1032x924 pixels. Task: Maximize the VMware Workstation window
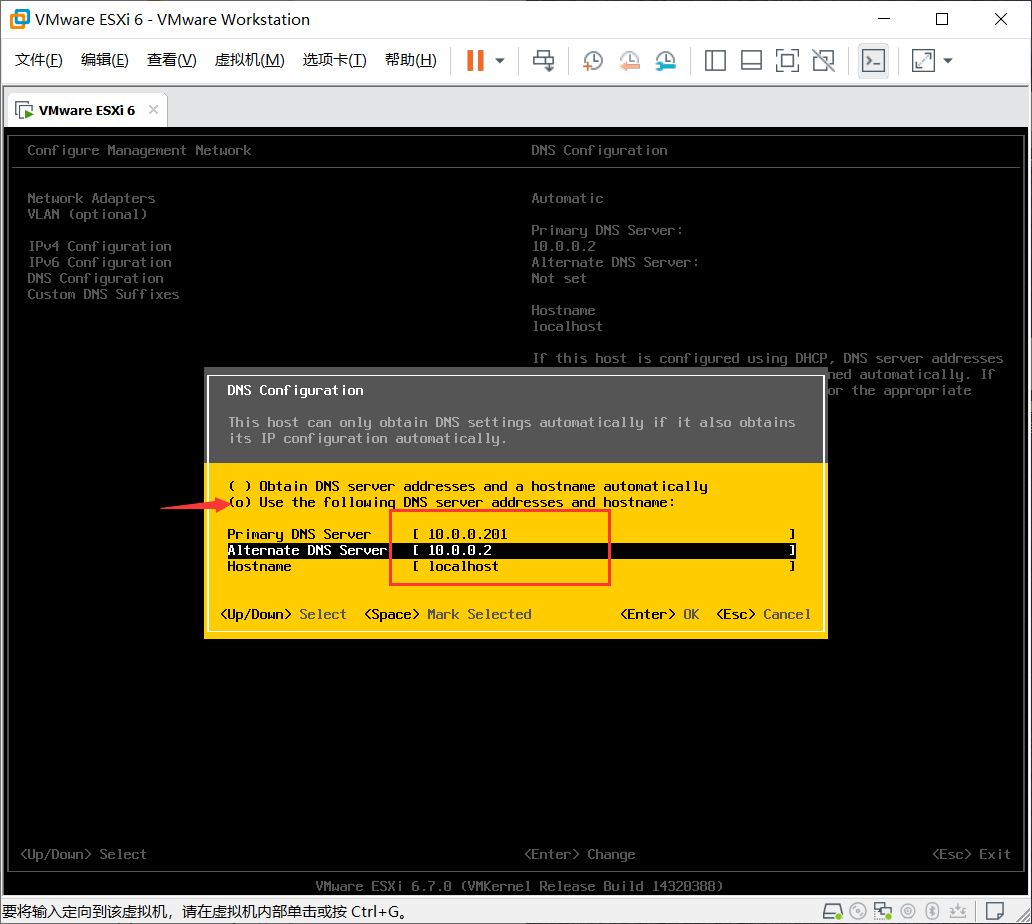tap(942, 19)
